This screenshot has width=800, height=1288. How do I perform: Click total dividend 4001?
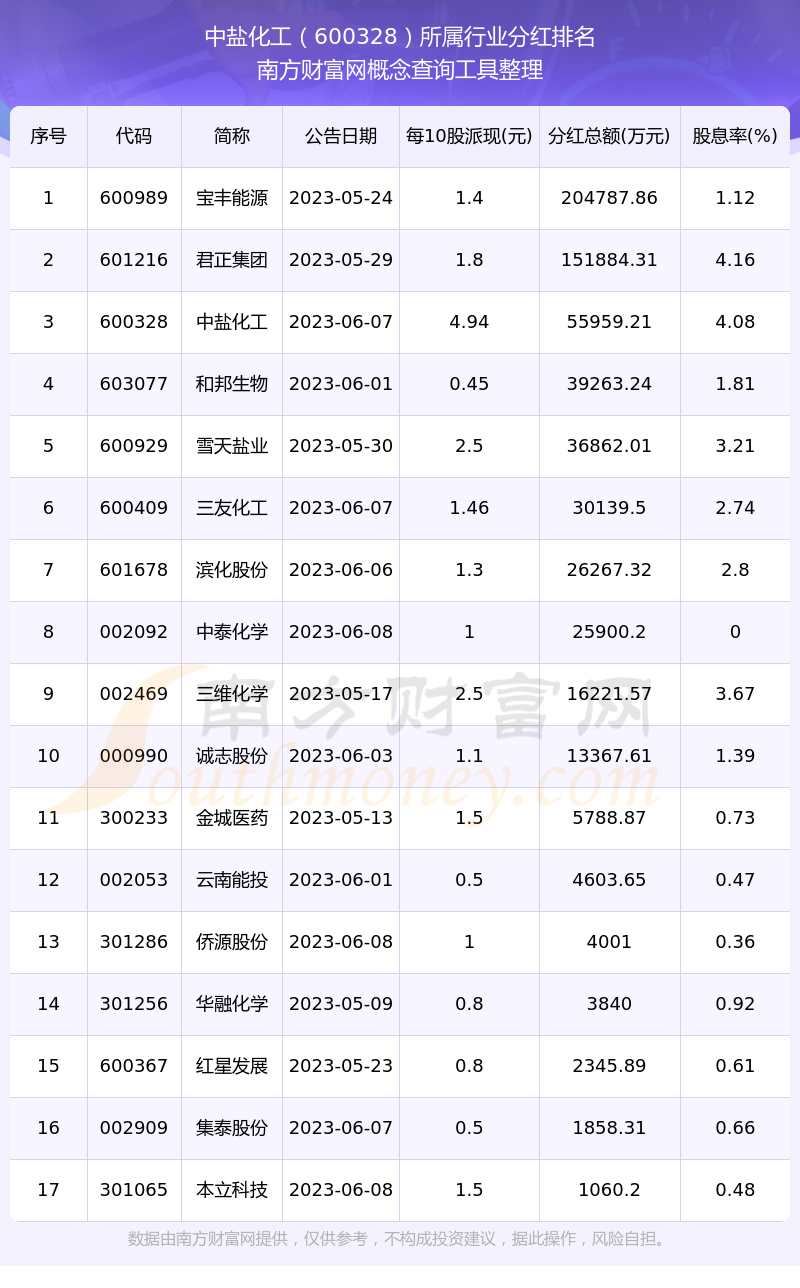(610, 942)
